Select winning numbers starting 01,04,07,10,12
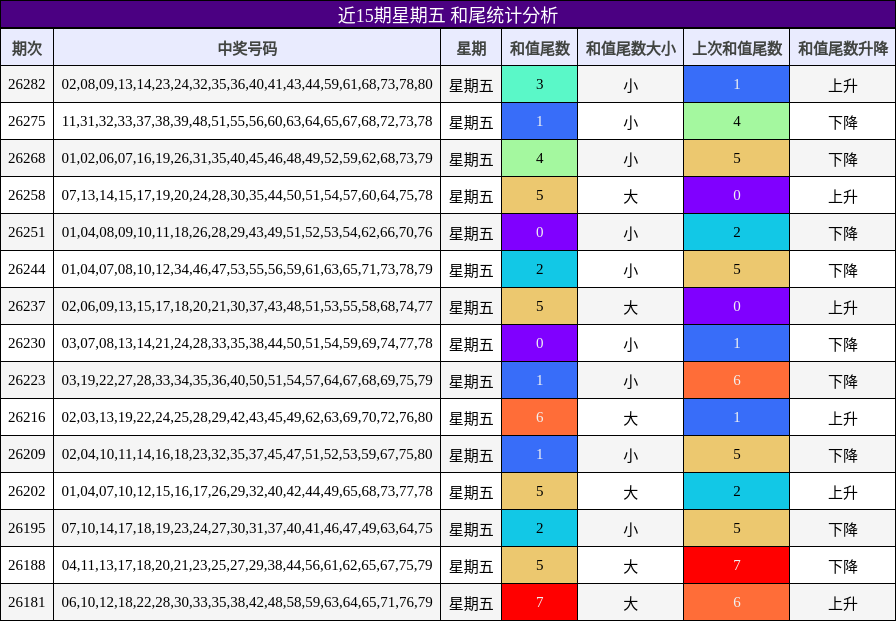This screenshot has height=621, width=896. click(247, 491)
